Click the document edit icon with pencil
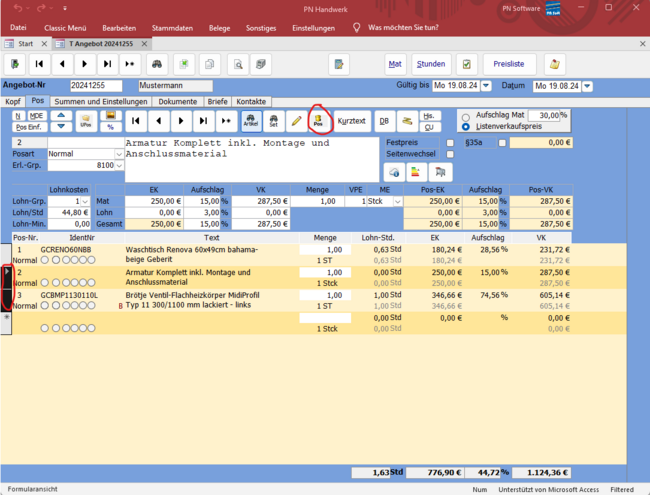The height and width of the screenshot is (495, 650). point(339,64)
